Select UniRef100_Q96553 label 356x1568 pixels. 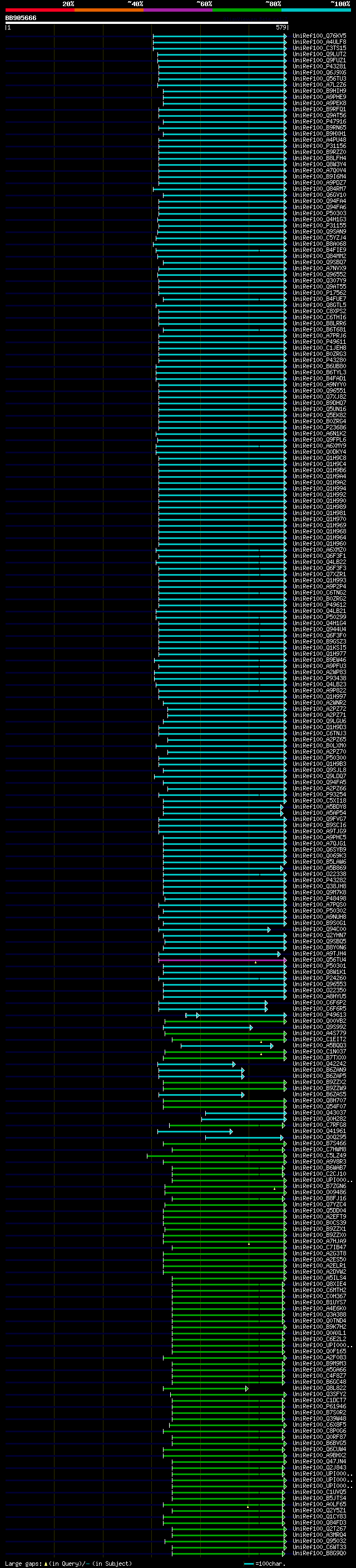coord(319,985)
